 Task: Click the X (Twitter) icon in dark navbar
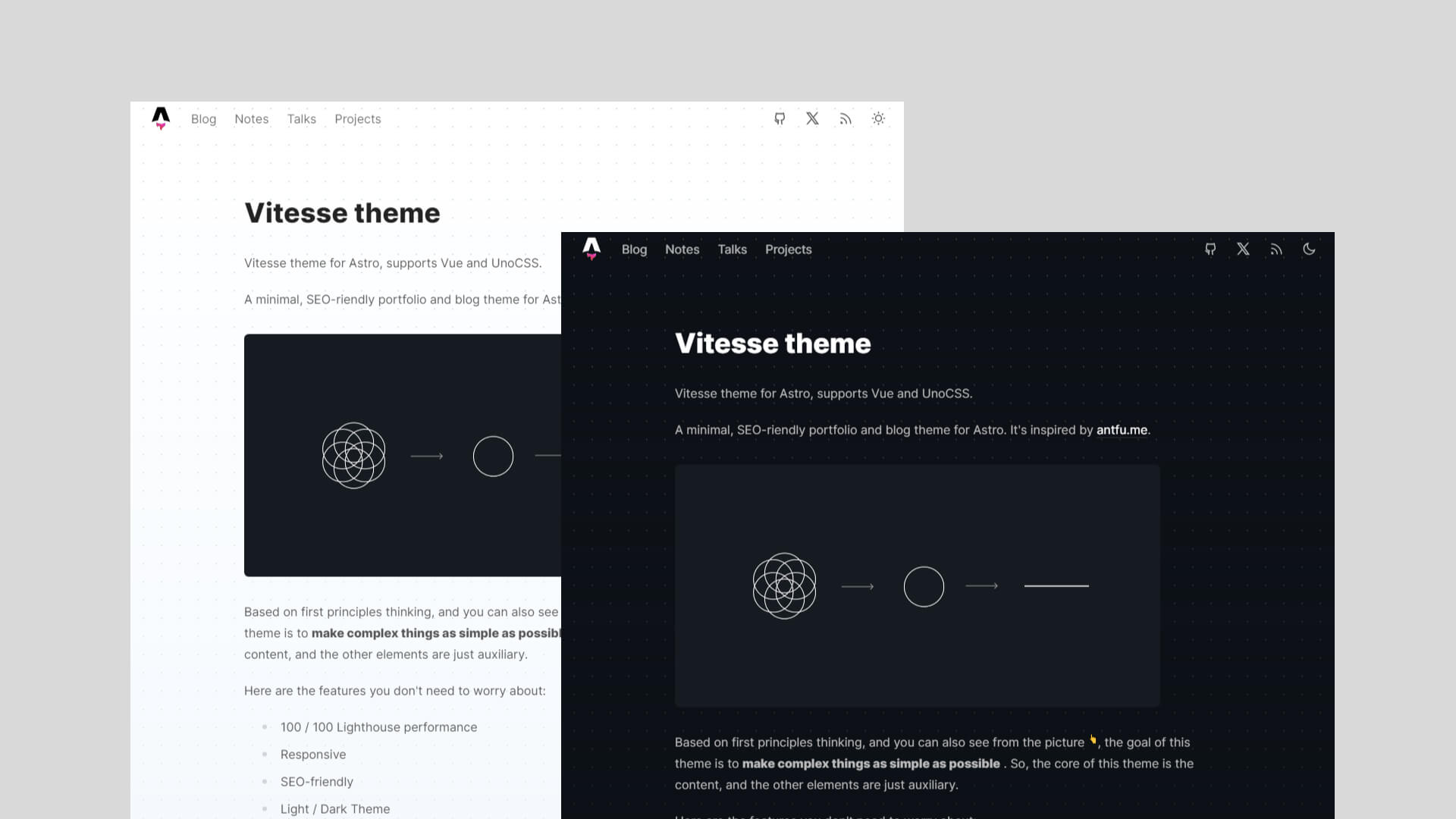[x=1243, y=249]
